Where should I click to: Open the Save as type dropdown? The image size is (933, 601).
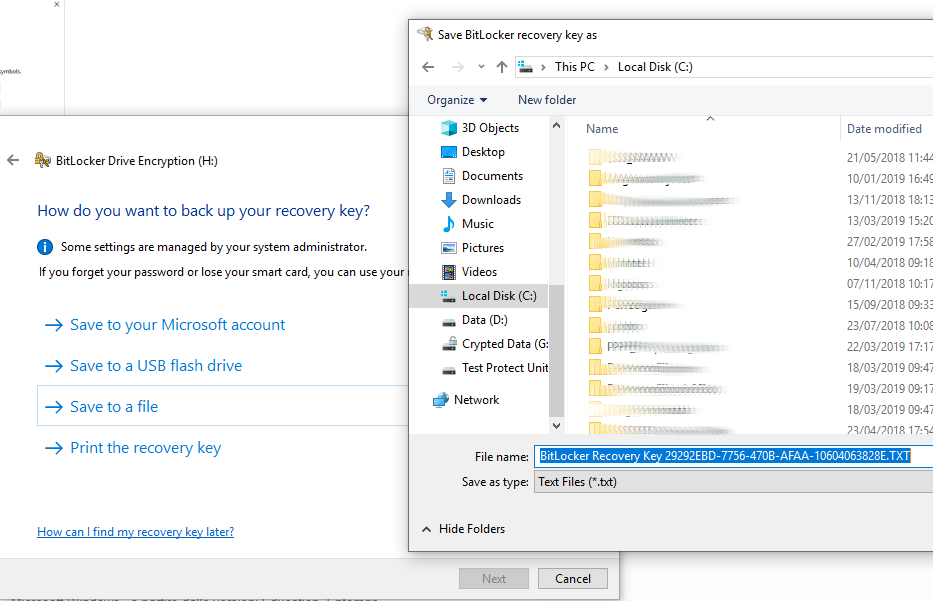[x=733, y=482]
